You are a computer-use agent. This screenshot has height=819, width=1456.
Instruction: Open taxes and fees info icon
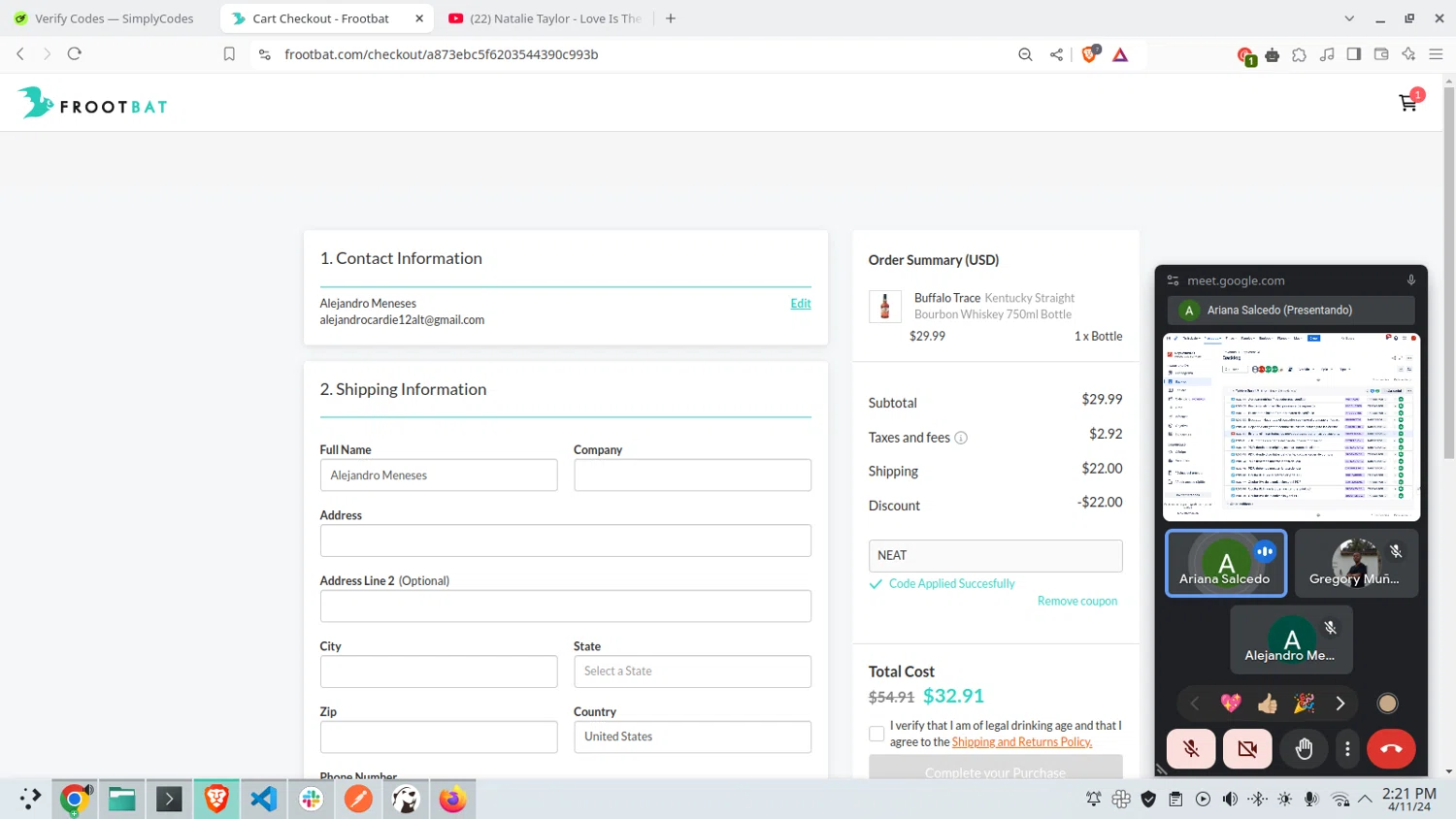961,438
